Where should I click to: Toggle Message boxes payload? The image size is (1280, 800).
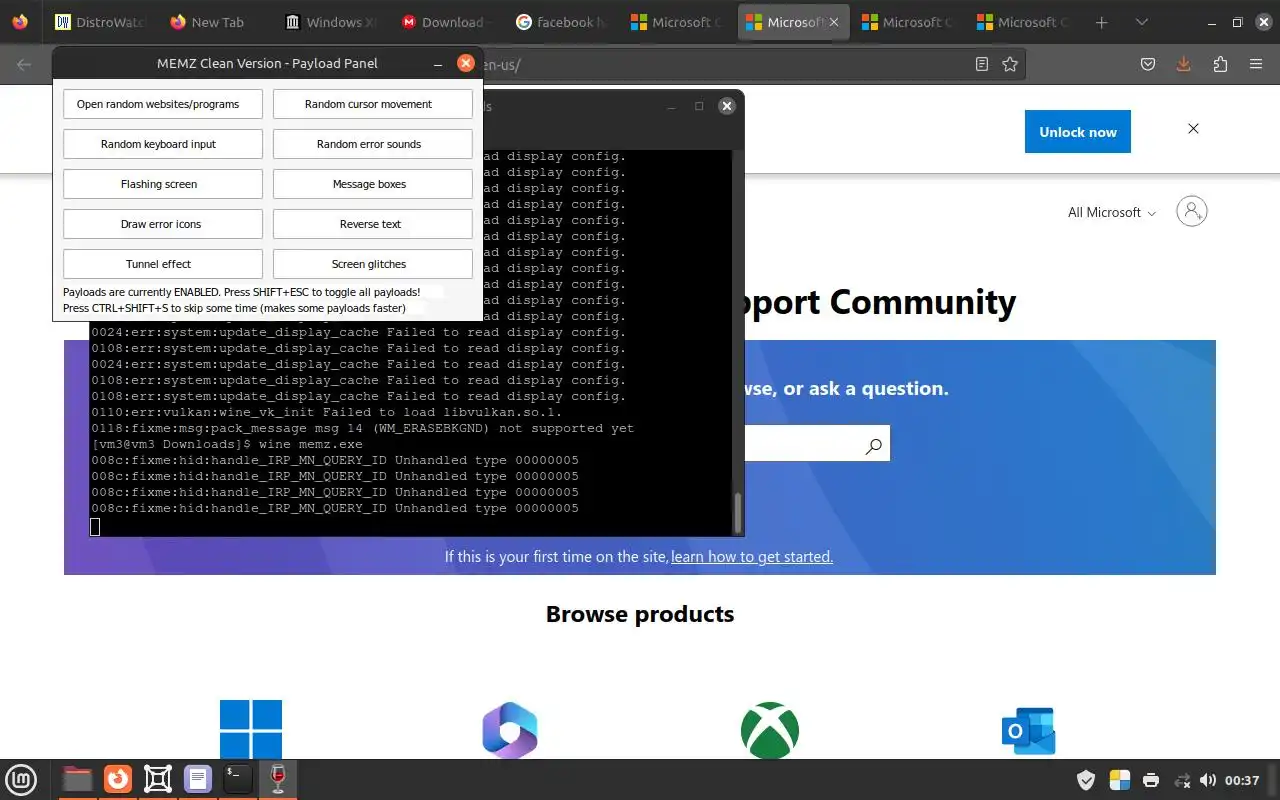click(373, 184)
